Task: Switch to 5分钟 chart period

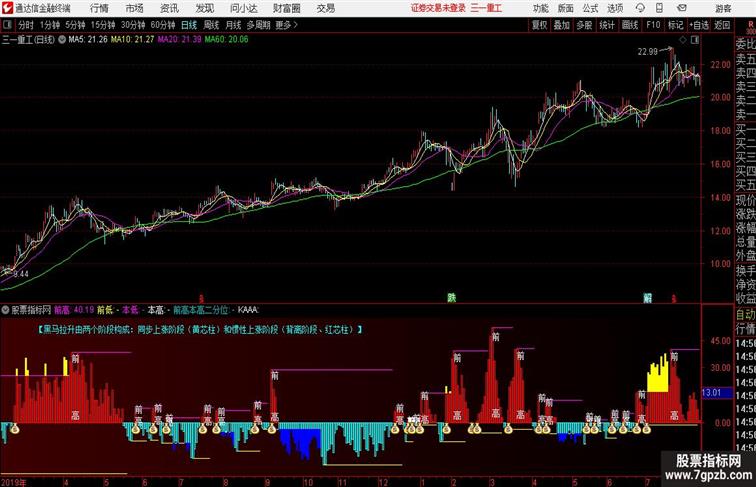Action: pos(75,25)
